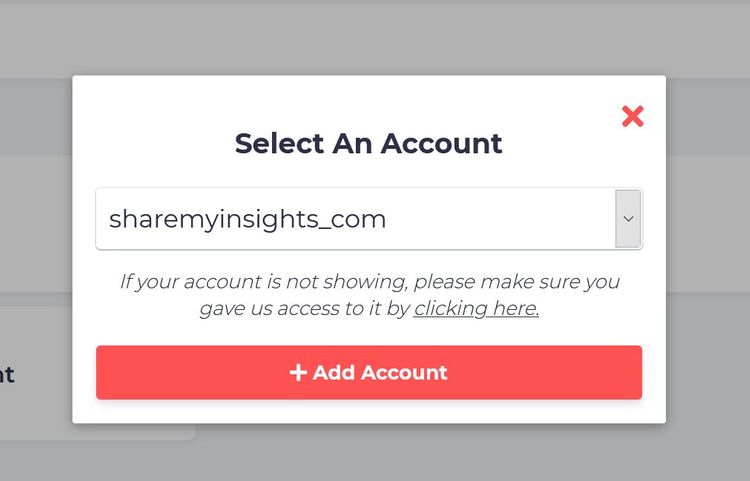The height and width of the screenshot is (481, 750).
Task: Click the gray arrow box in select field
Action: tap(628, 219)
